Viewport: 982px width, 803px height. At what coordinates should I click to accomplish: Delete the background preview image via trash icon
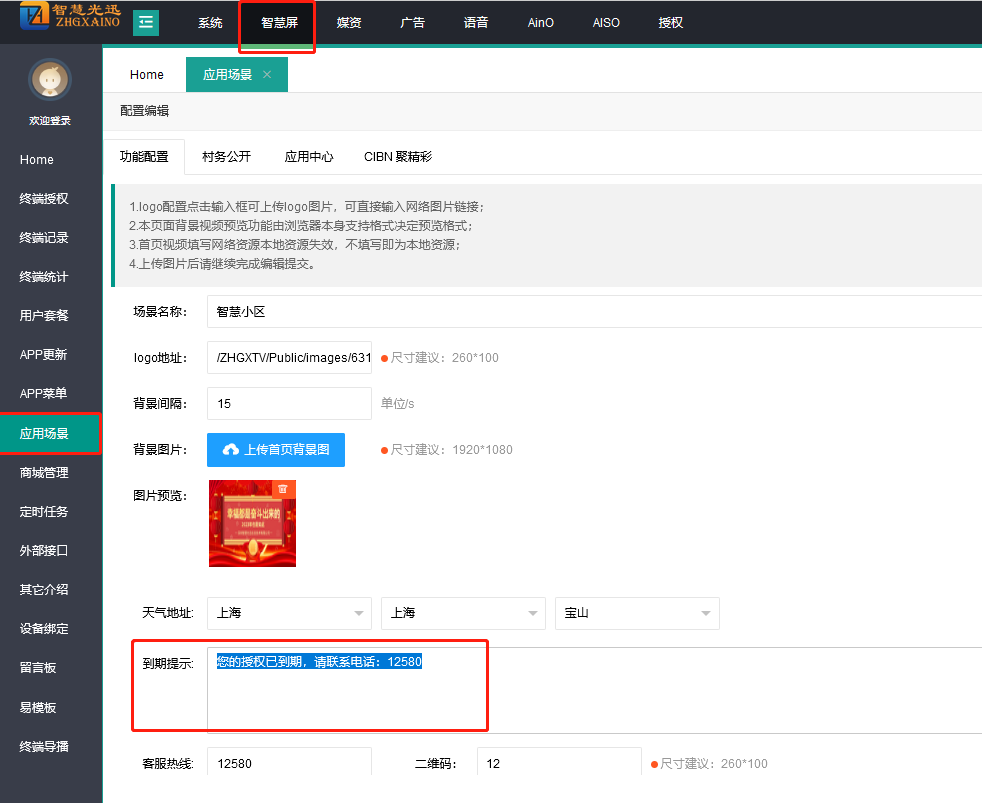(283, 489)
